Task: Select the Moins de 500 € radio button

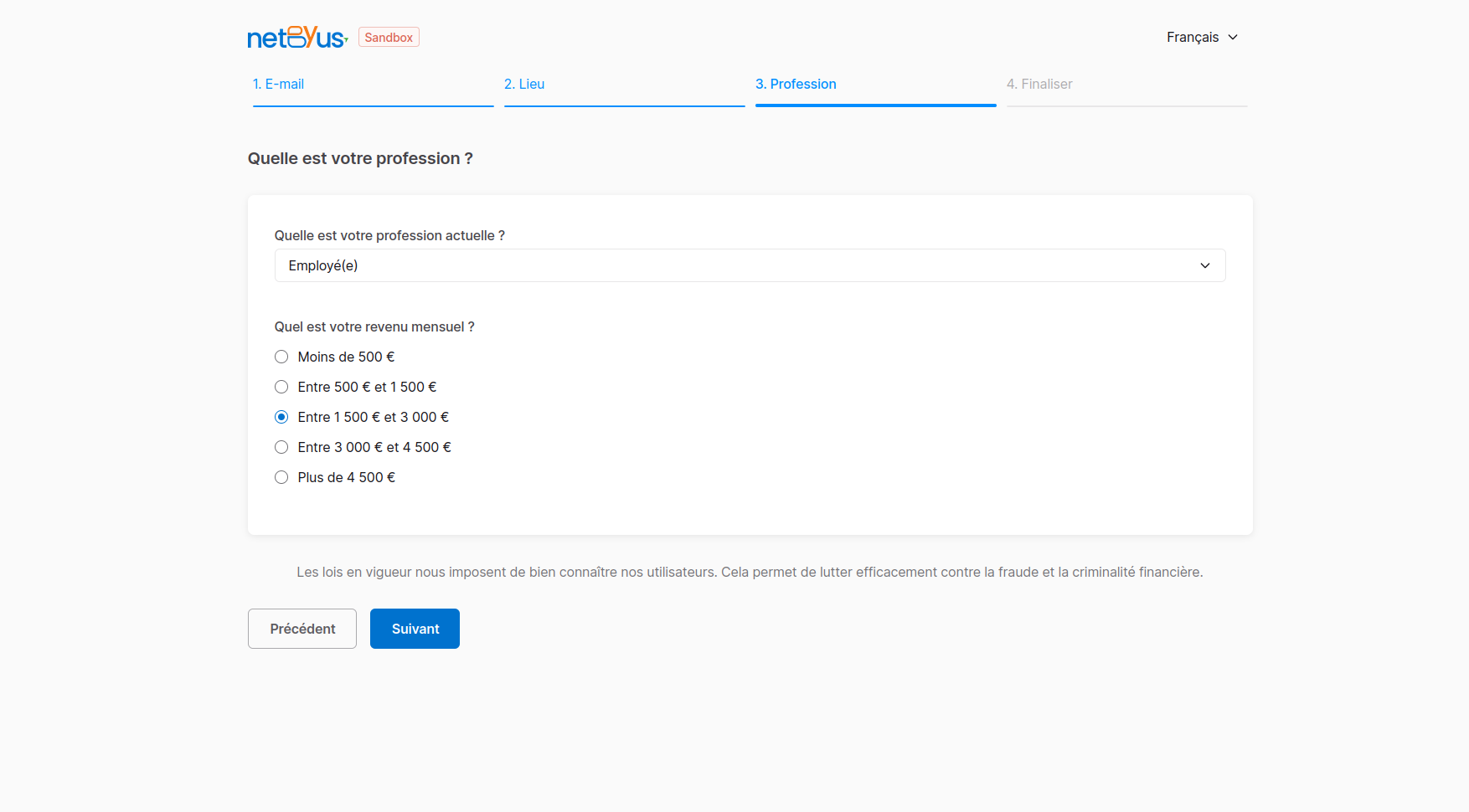Action: click(x=281, y=357)
